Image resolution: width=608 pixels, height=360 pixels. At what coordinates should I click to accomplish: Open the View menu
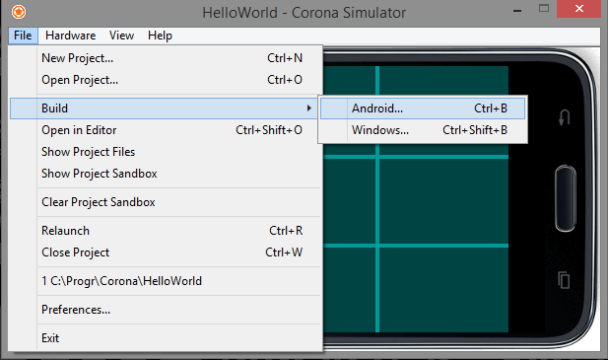(x=121, y=36)
